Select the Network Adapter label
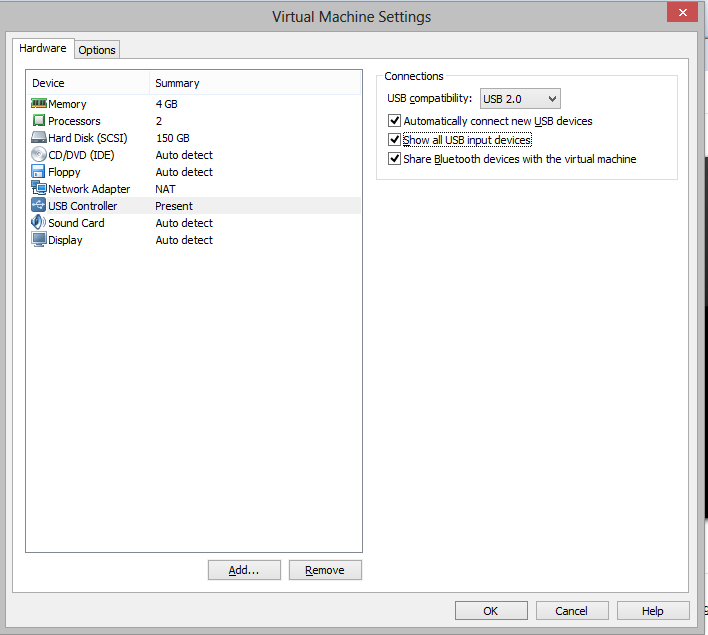Viewport: 708px width, 635px height. tap(89, 189)
